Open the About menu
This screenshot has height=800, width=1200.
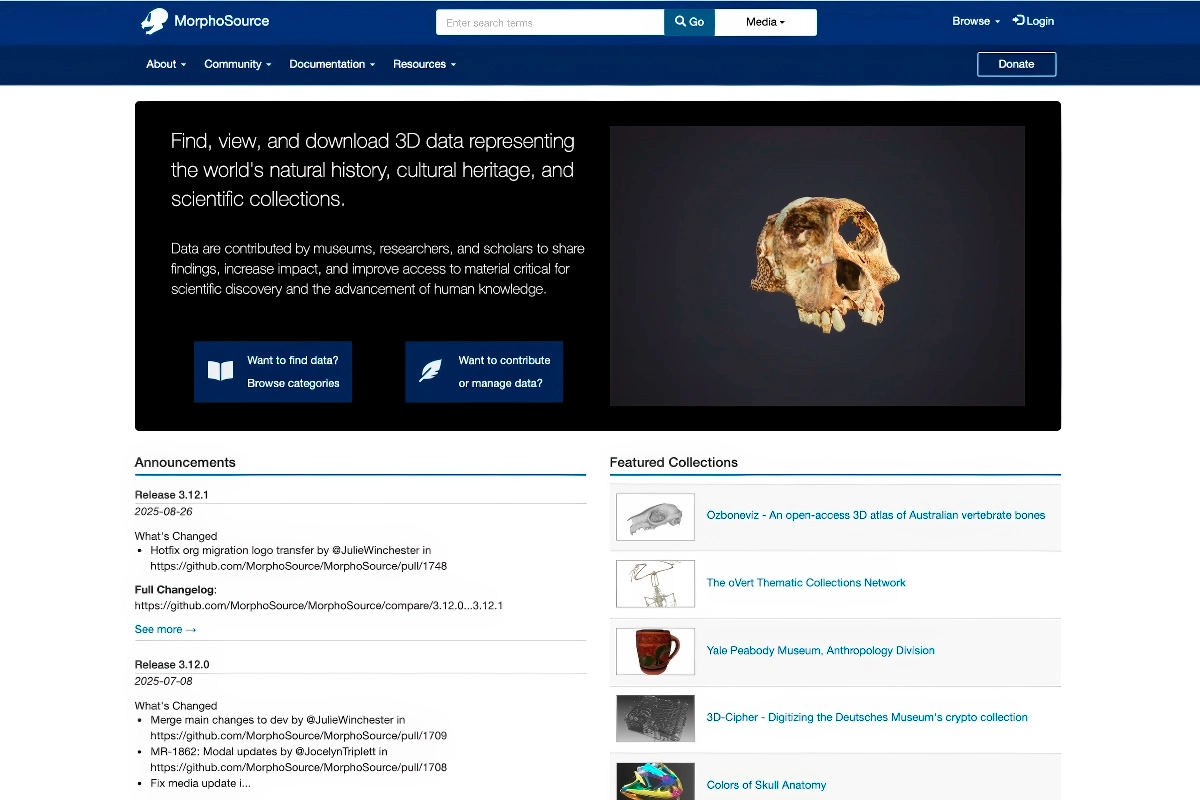166,64
